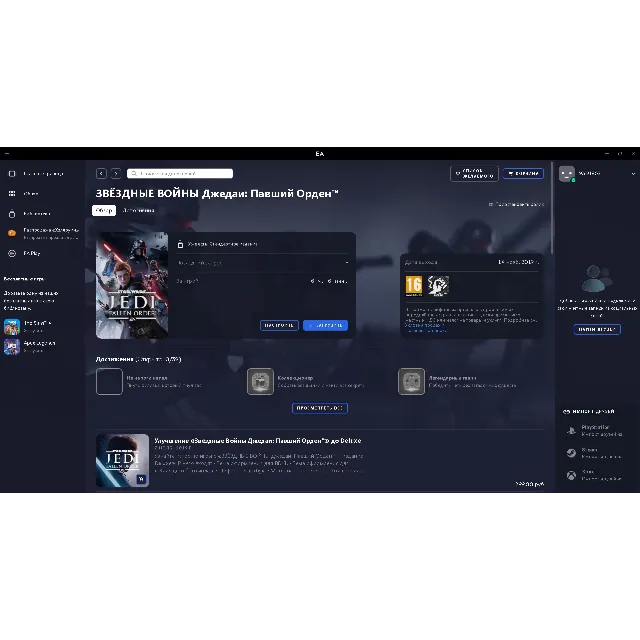The height and width of the screenshot is (640, 640).
Task: Click the Deluxe upgrade thumbnail
Action: click(x=122, y=460)
